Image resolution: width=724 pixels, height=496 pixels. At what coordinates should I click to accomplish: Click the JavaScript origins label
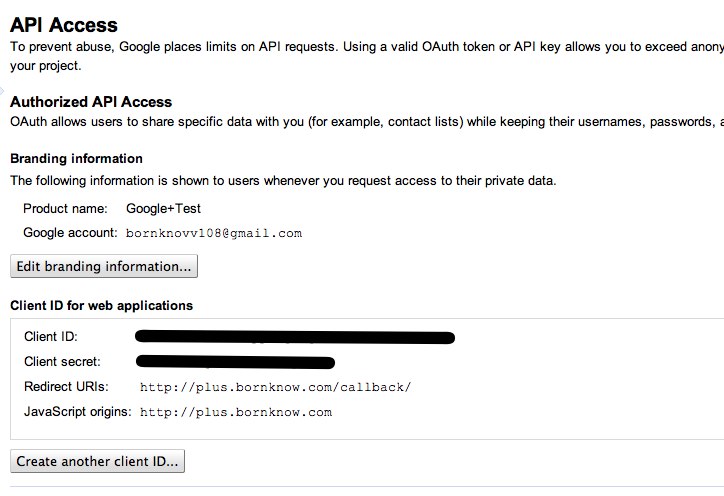(78, 411)
